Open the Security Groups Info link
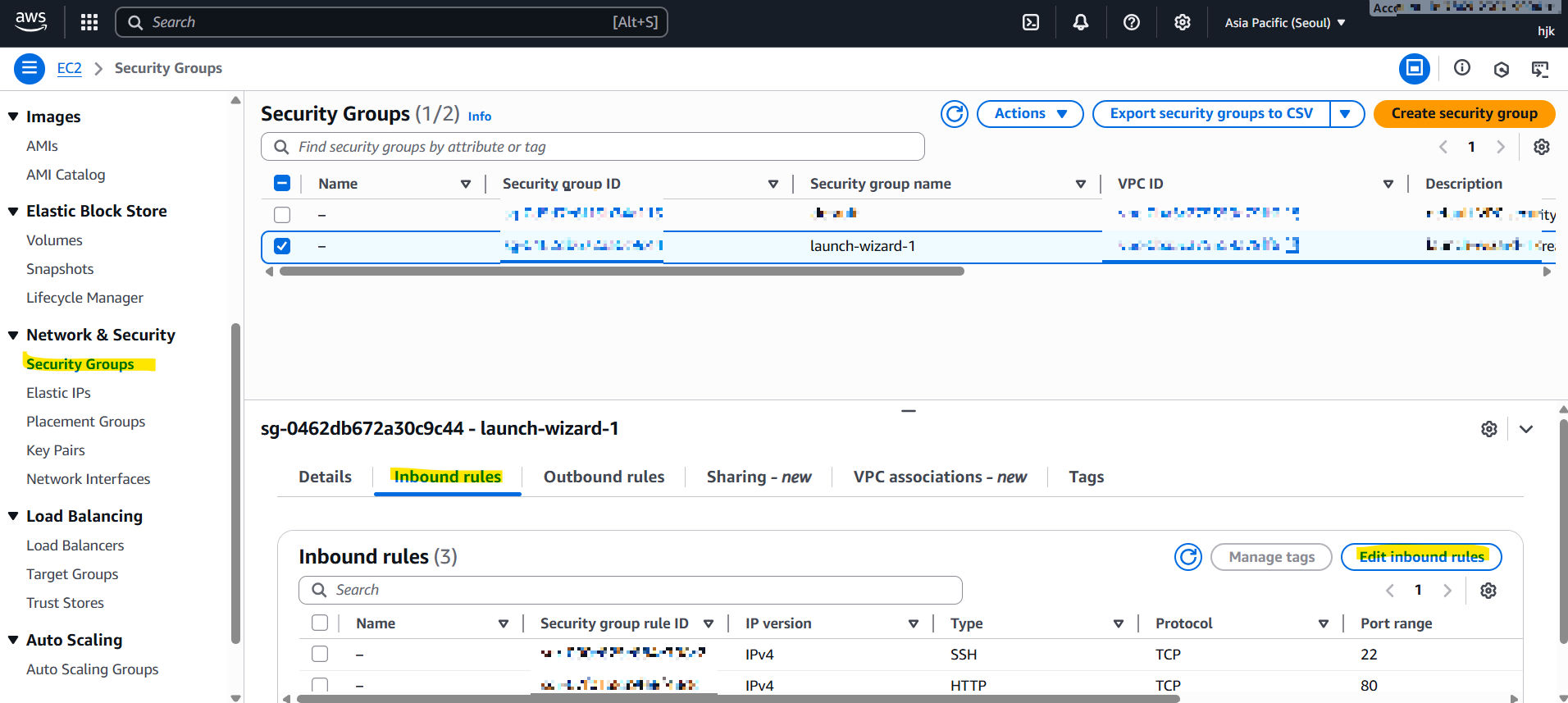This screenshot has width=1568, height=703. (x=480, y=116)
